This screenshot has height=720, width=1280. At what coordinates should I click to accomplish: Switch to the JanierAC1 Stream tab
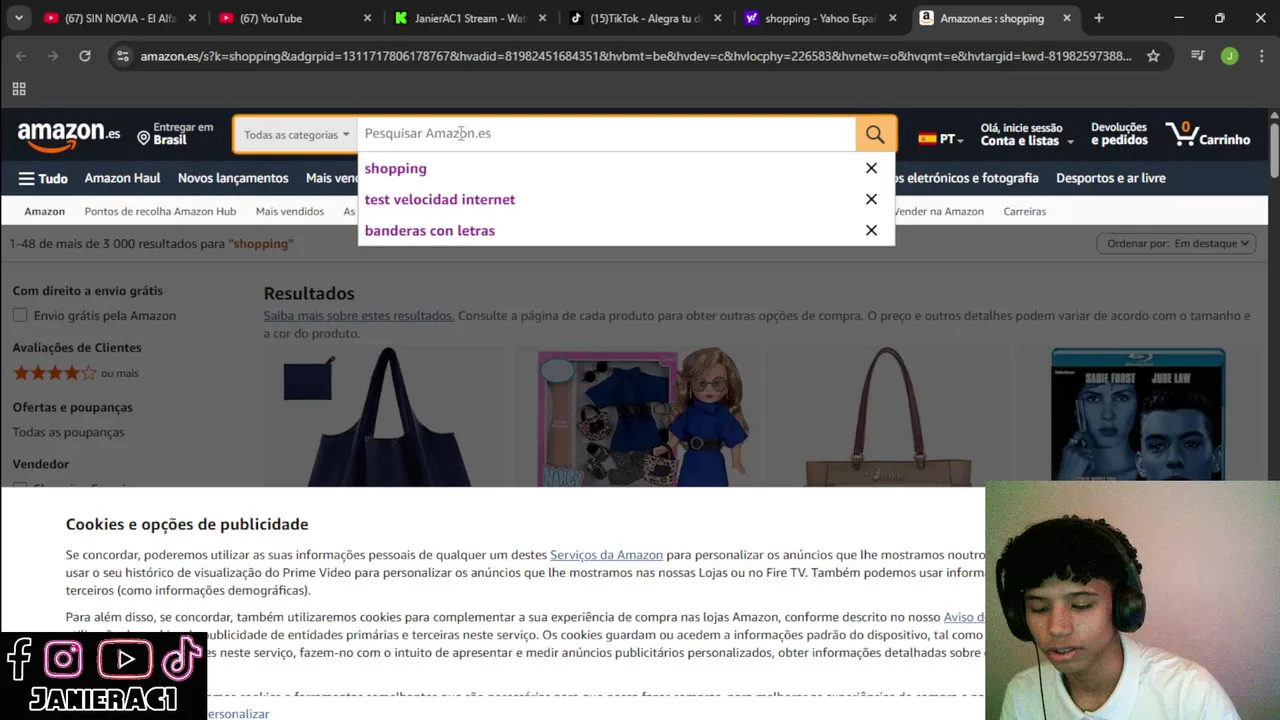point(471,18)
